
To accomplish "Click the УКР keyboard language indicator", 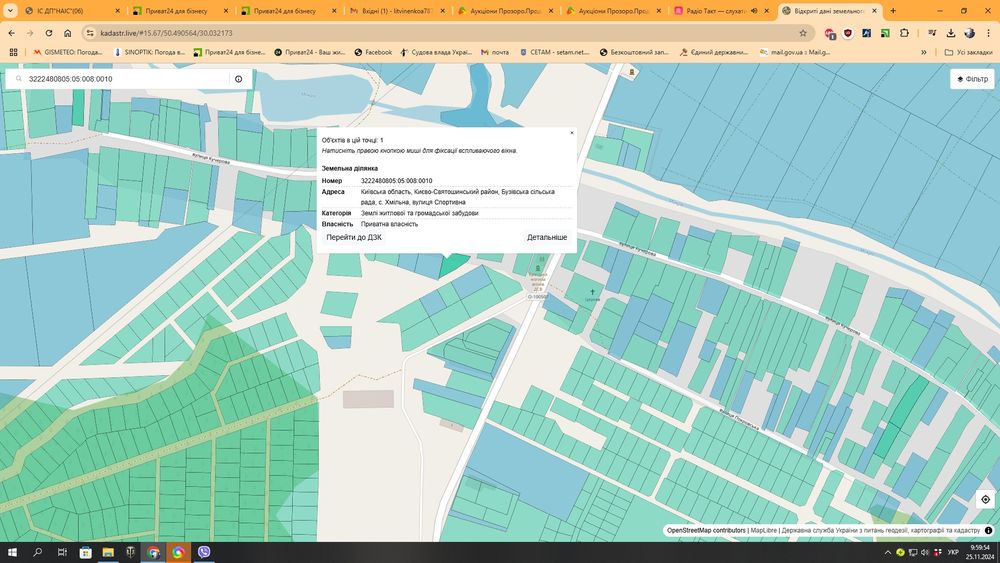I will point(953,552).
